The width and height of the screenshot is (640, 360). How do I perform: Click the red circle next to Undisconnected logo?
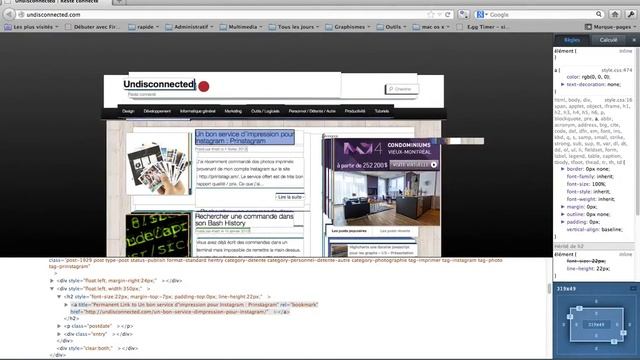click(x=204, y=86)
